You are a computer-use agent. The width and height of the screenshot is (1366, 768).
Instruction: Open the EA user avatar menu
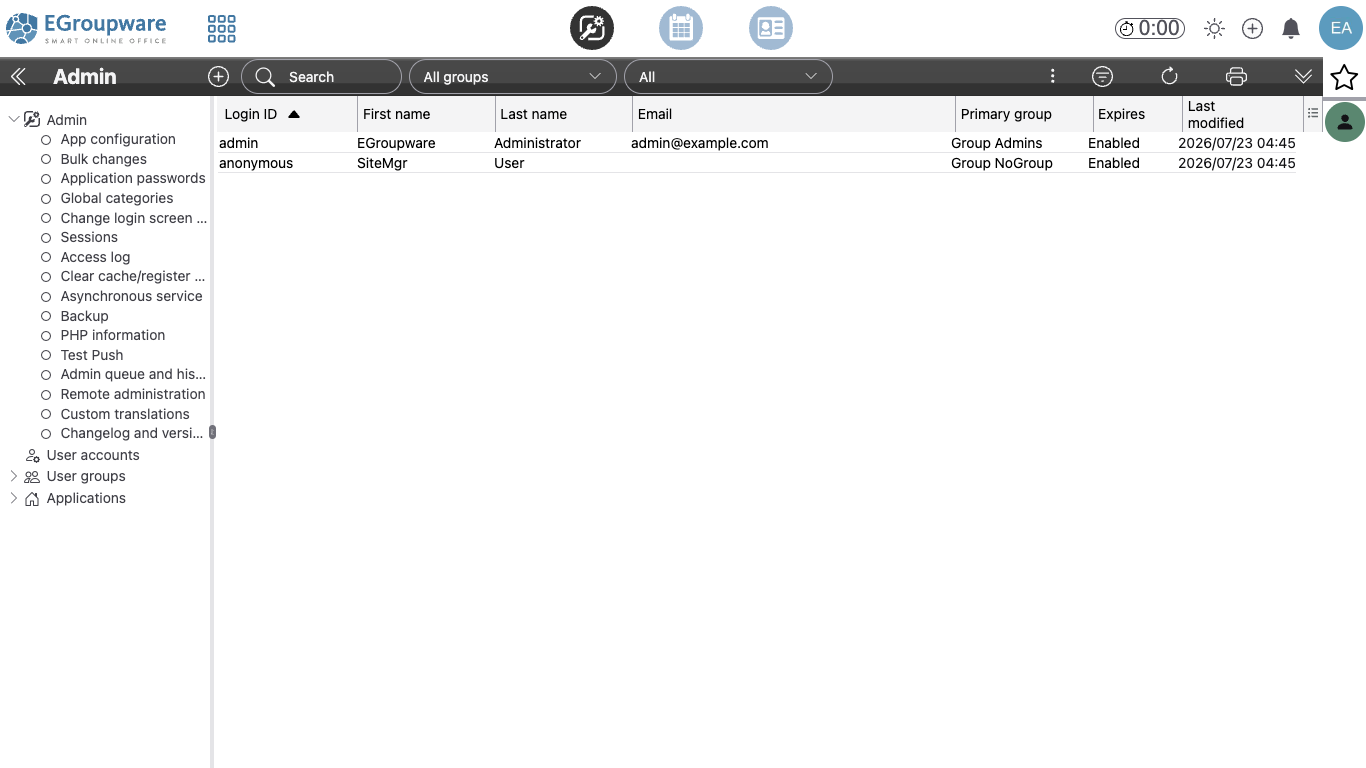click(1341, 28)
